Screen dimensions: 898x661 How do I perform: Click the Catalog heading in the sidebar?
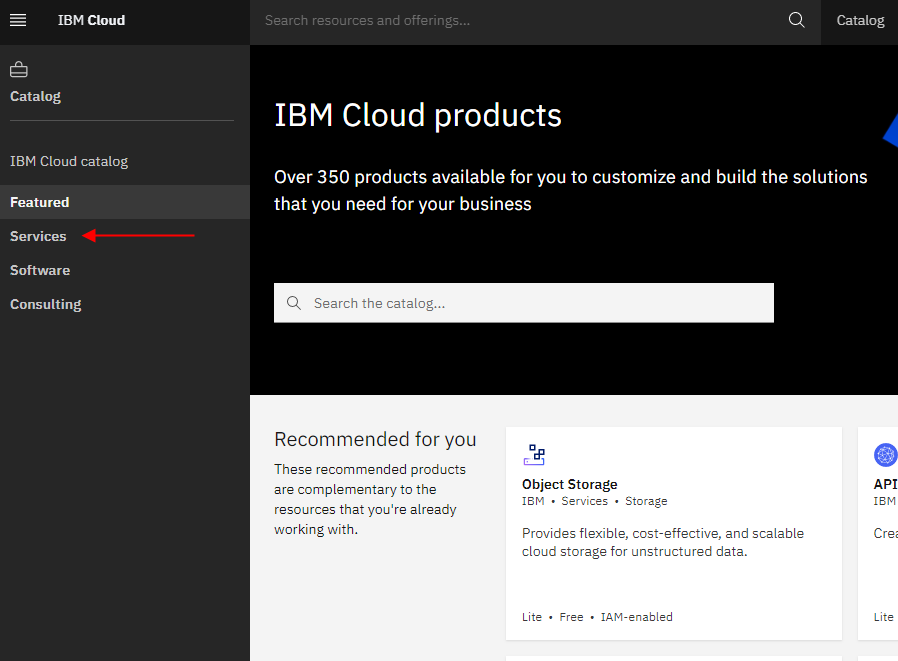click(35, 96)
